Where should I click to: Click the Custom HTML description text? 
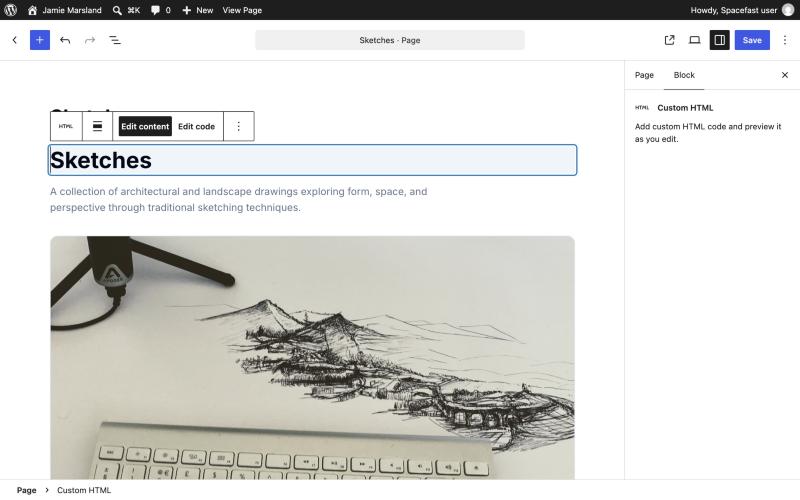[x=708, y=133]
